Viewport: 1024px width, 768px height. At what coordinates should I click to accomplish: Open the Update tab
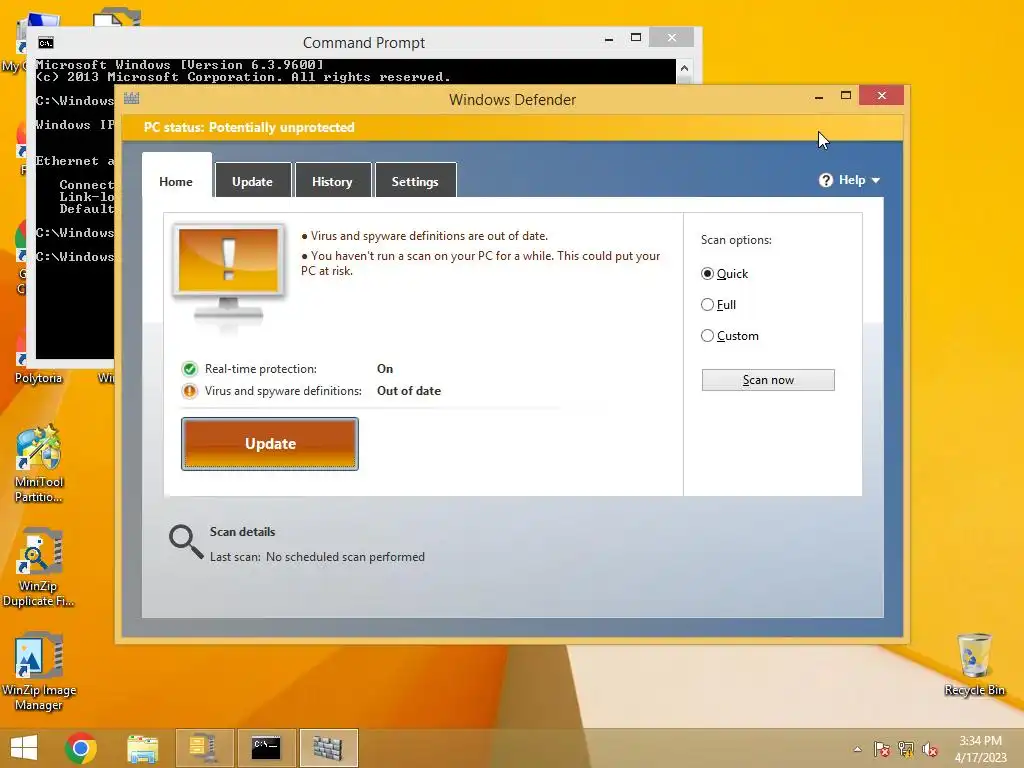click(252, 181)
